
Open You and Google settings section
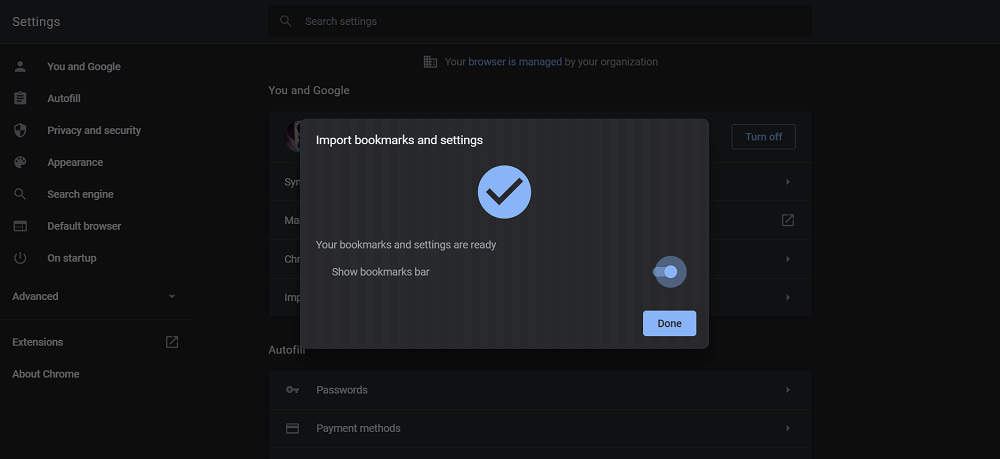(84, 66)
